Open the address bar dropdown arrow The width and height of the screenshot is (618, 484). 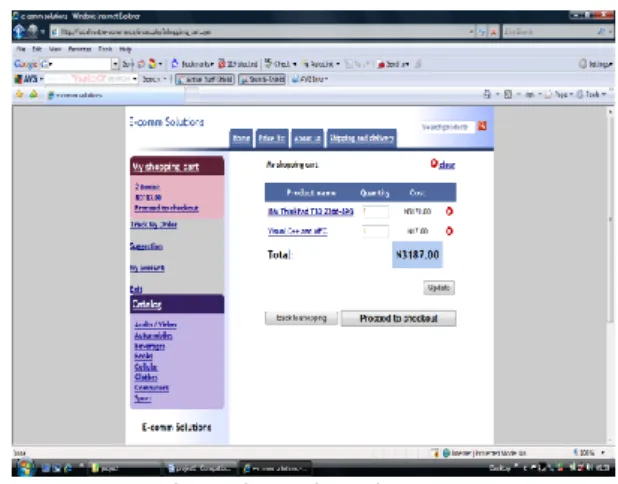472,32
